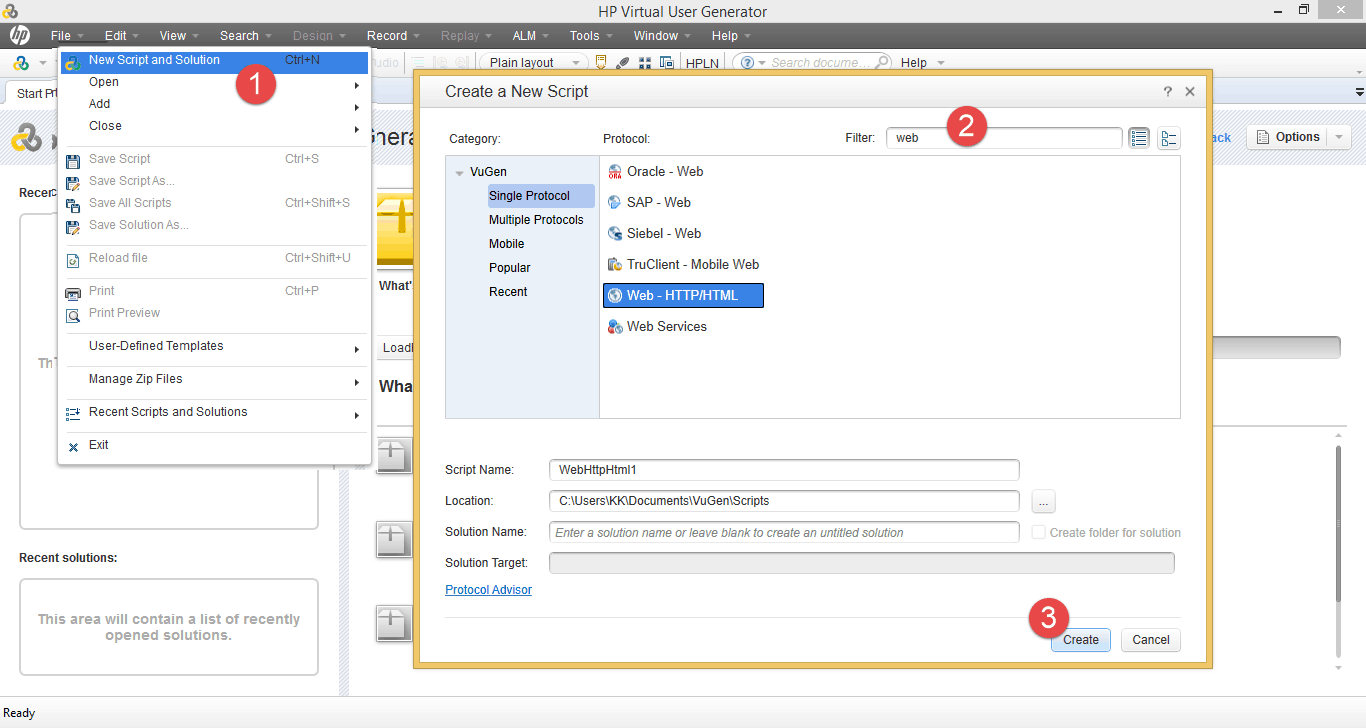Select New Script and Solution in File menu
Viewport: 1366px width, 728px height.
point(214,61)
